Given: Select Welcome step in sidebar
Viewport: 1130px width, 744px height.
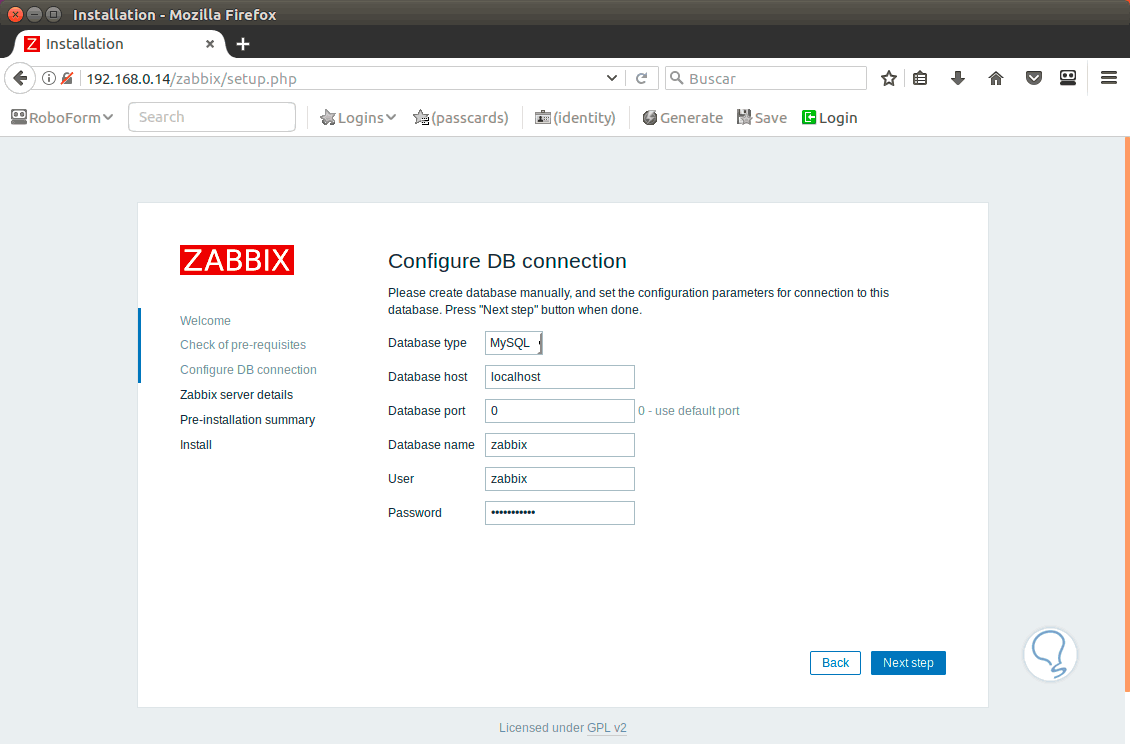Looking at the screenshot, I should point(205,320).
